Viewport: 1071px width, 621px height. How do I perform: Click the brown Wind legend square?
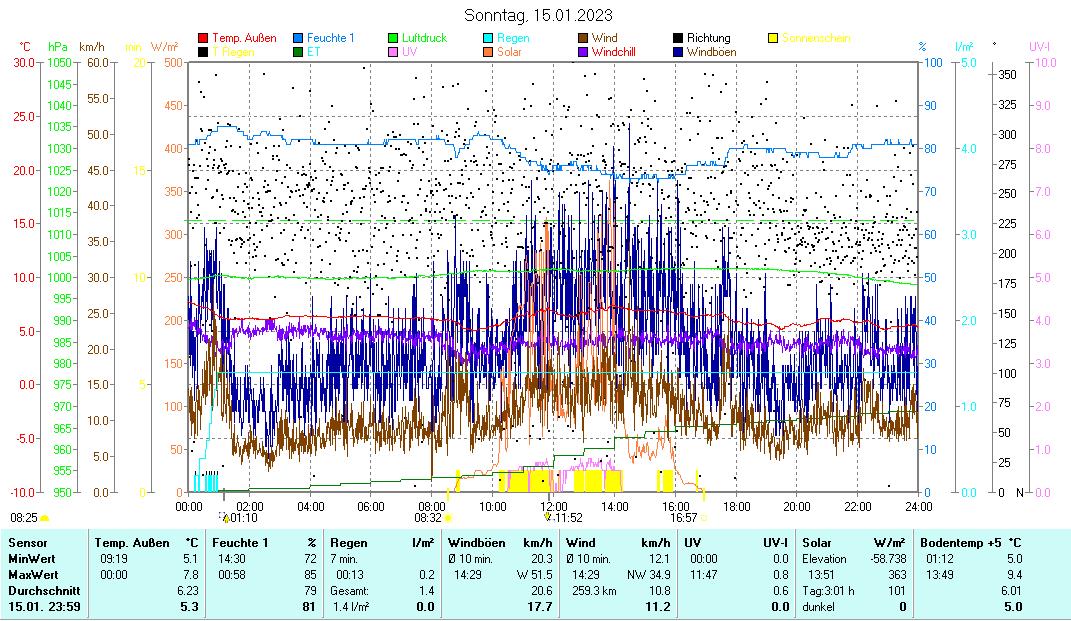point(583,38)
